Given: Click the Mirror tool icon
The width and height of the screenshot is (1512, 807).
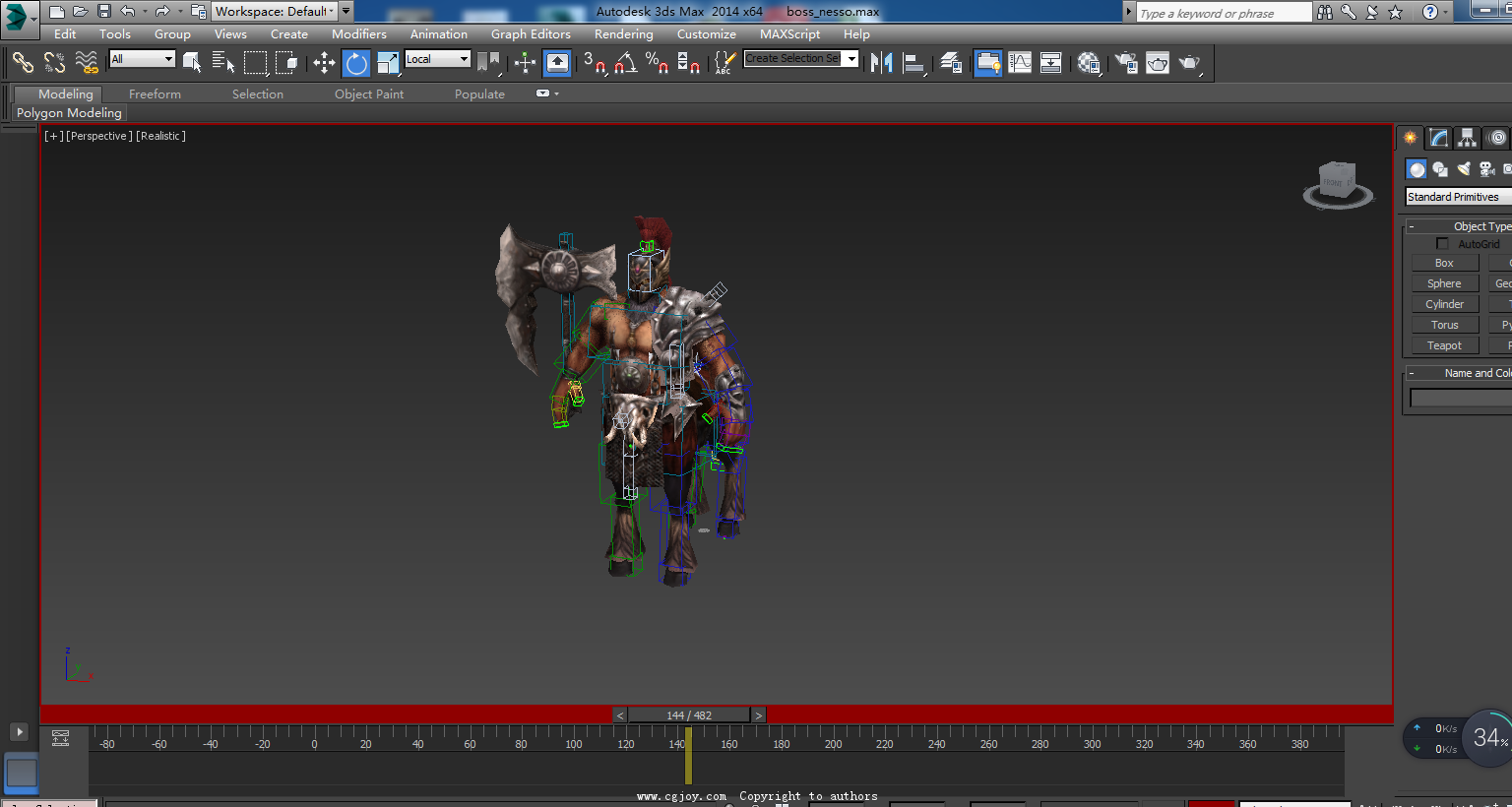Looking at the screenshot, I should point(881,63).
